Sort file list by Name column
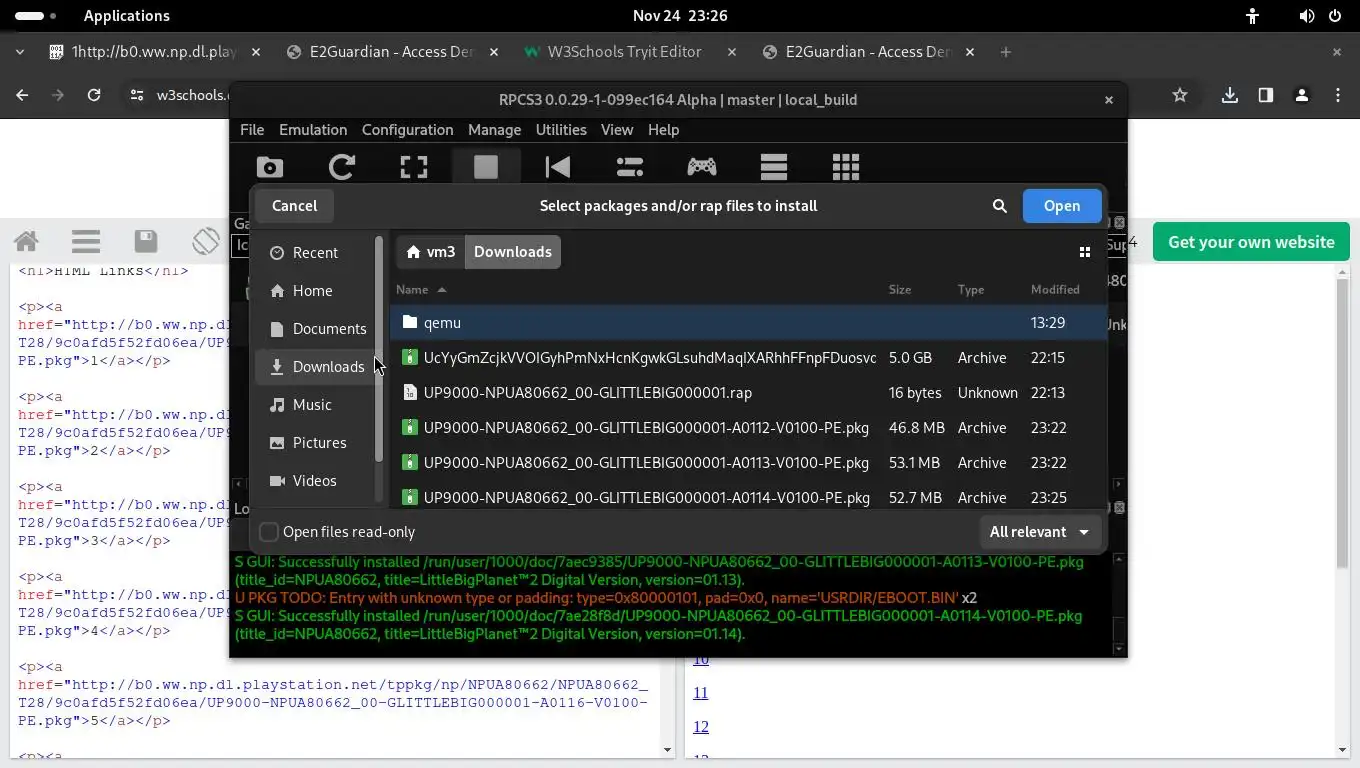This screenshot has height=768, width=1360. tap(410, 289)
